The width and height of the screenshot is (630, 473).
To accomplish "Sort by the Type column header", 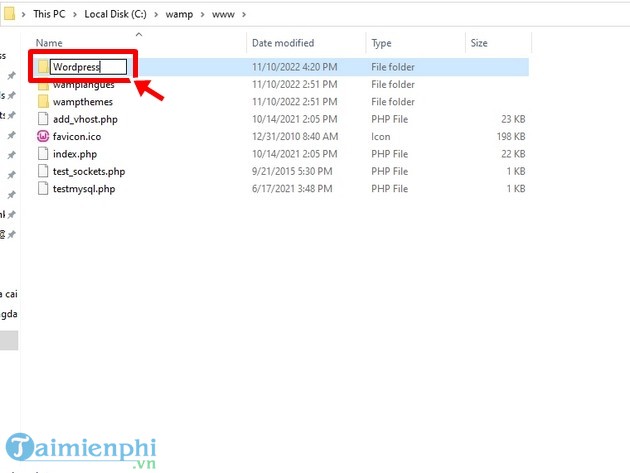I will point(381,43).
